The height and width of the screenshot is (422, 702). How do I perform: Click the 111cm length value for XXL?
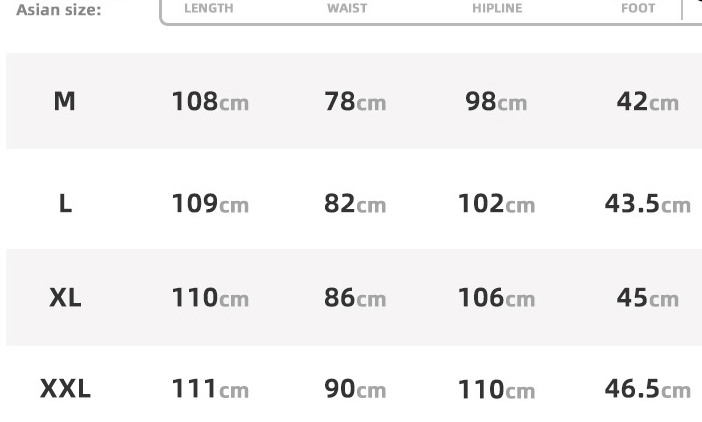point(210,389)
